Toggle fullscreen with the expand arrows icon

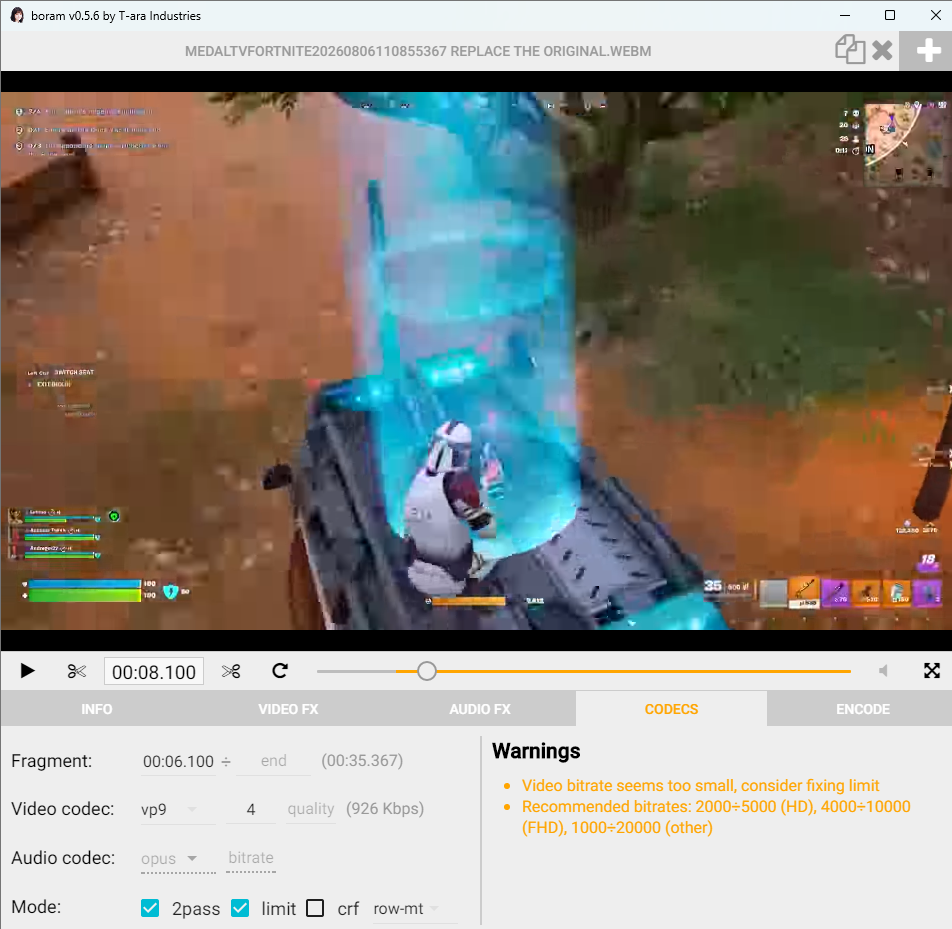click(x=931, y=671)
